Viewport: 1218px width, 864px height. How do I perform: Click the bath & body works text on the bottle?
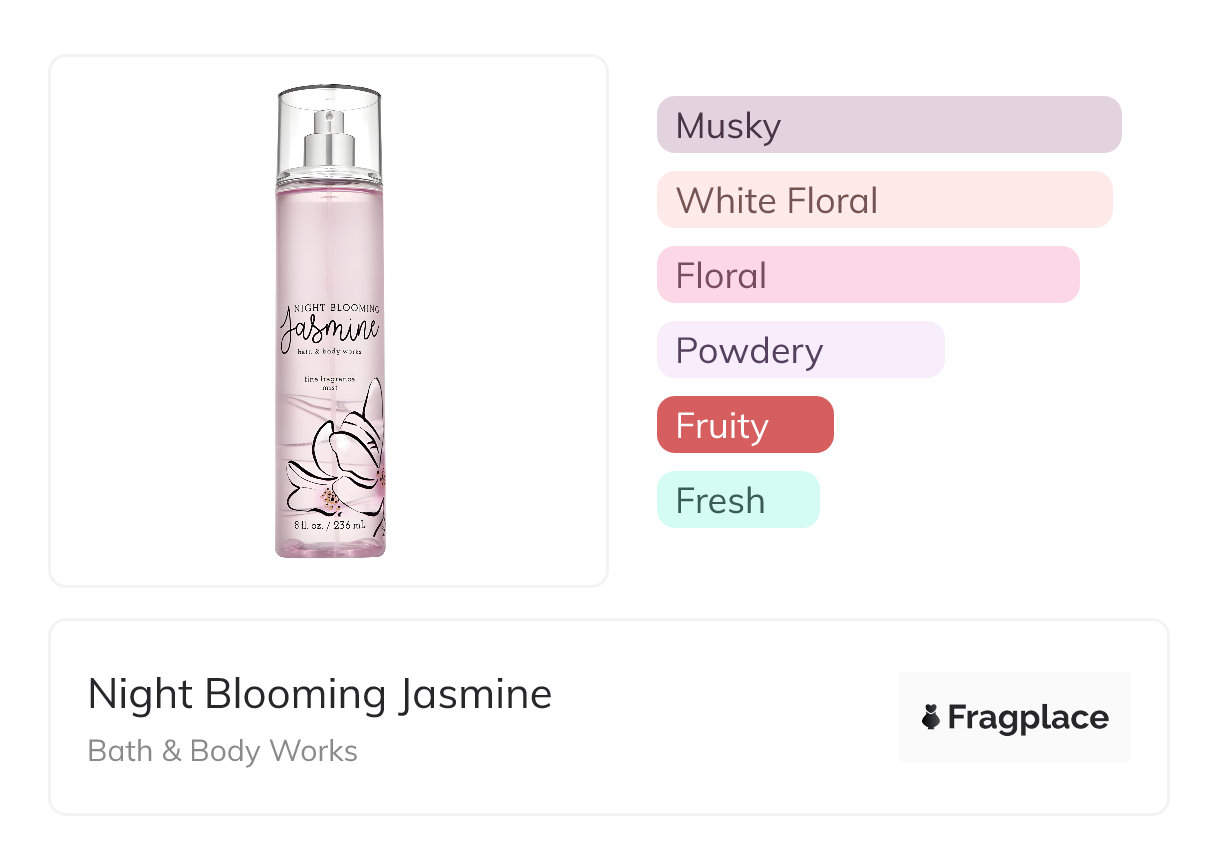pyautogui.click(x=329, y=352)
